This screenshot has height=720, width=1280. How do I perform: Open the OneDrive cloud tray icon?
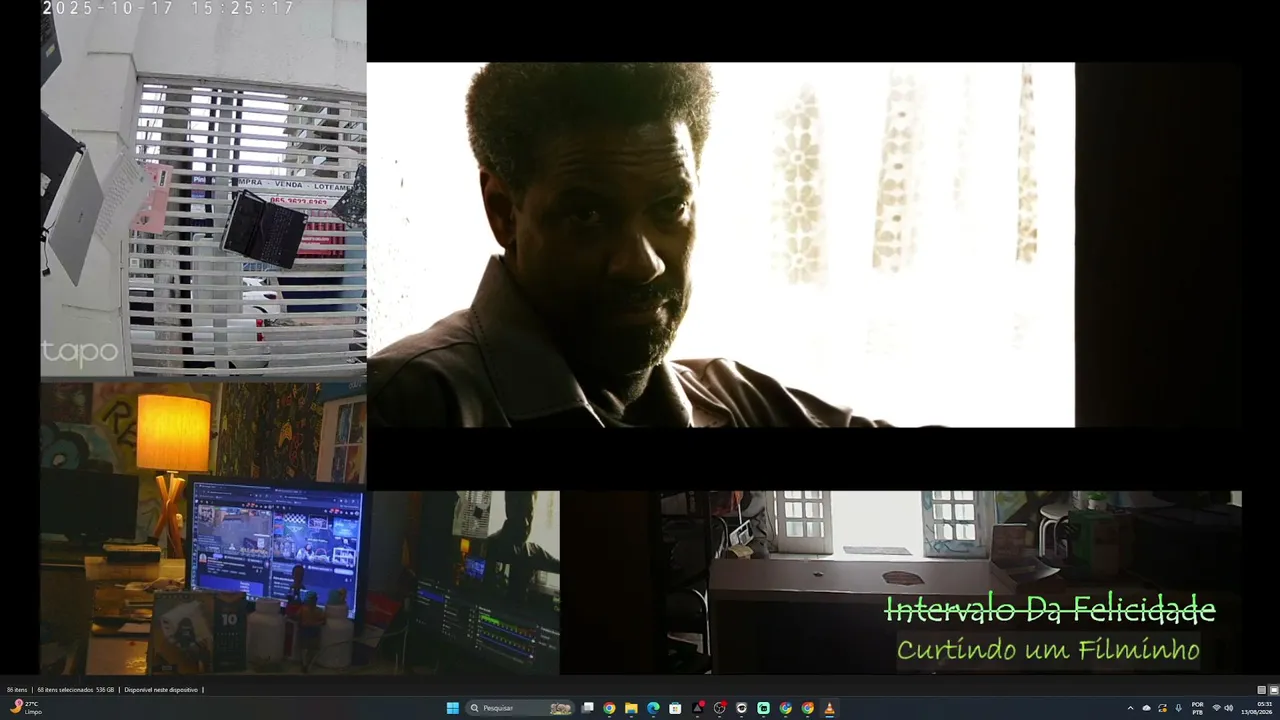pyautogui.click(x=1147, y=708)
